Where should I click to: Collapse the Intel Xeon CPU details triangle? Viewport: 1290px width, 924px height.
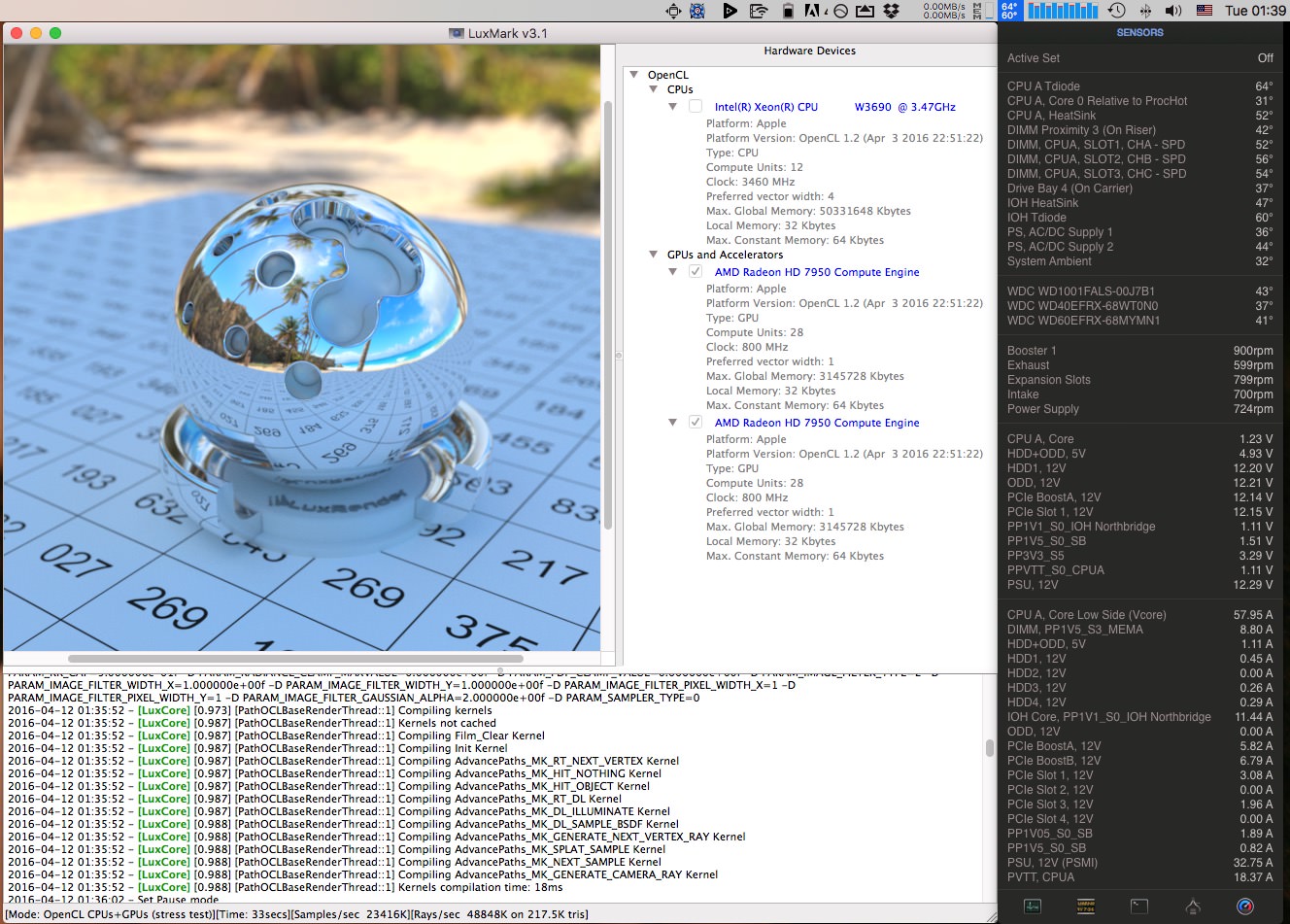click(x=673, y=107)
